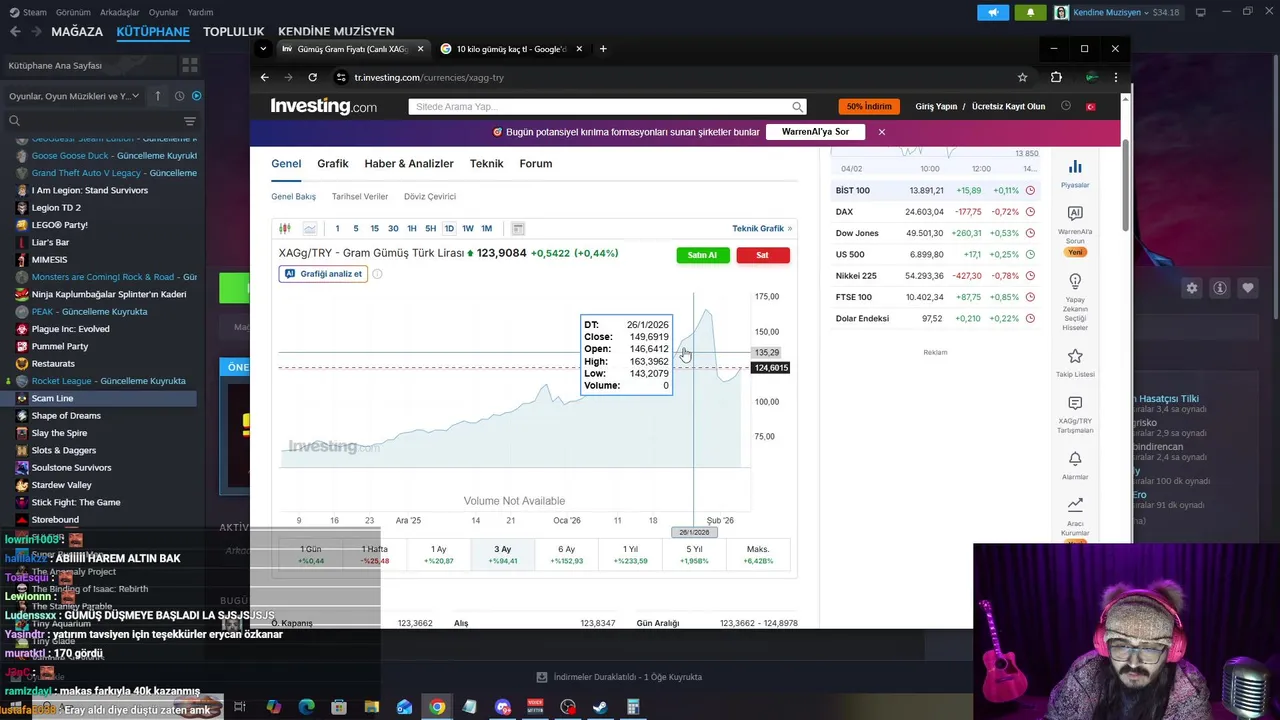This screenshot has width=1280, height=720.
Task: Open Steam TOPLULUK menu
Action: pyautogui.click(x=234, y=32)
